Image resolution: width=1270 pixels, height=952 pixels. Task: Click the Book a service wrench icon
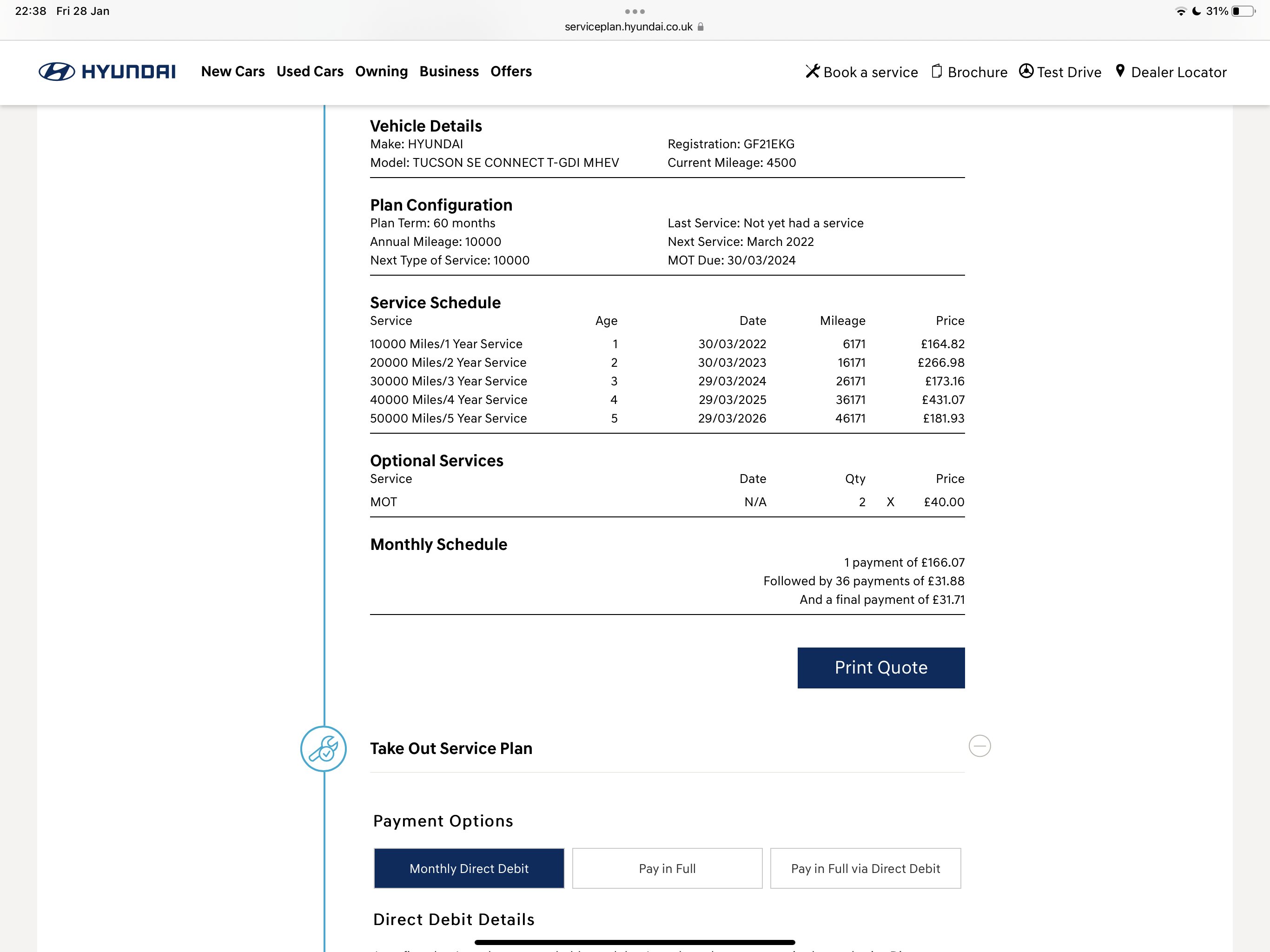pyautogui.click(x=813, y=71)
